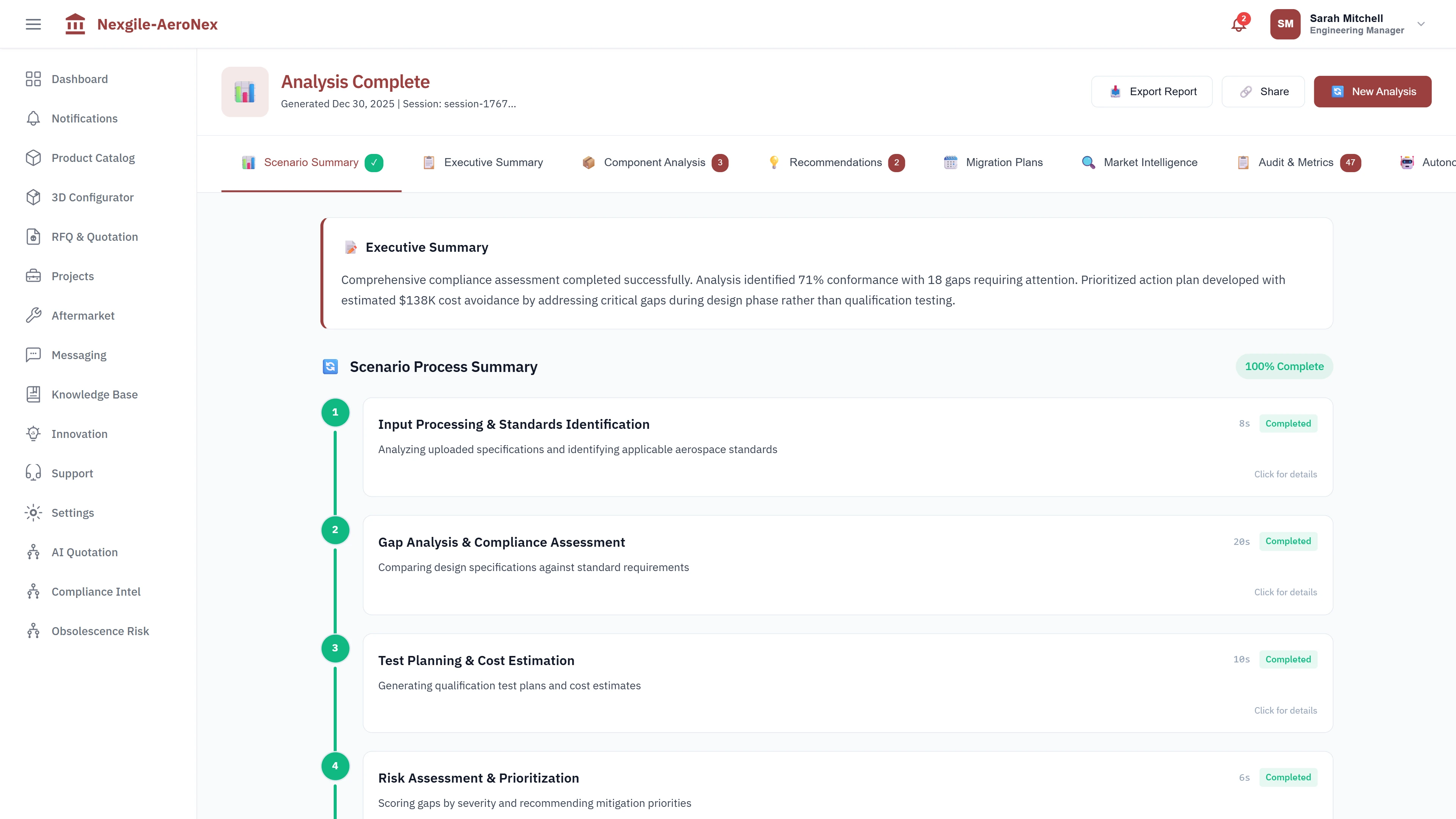The width and height of the screenshot is (1456, 819).
Task: Open the Dashboard from the sidebar
Action: tap(79, 79)
